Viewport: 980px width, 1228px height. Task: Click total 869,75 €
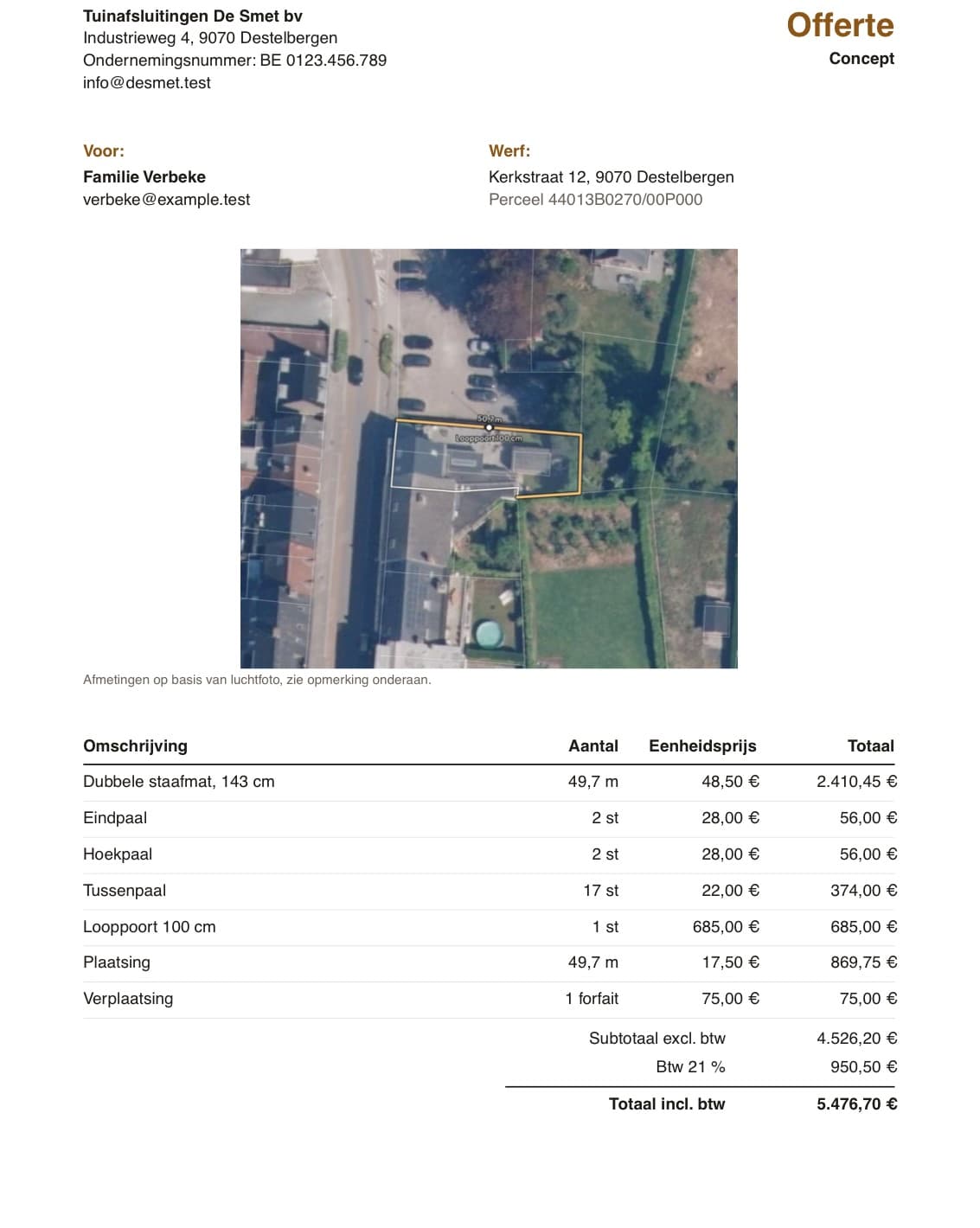coord(864,963)
